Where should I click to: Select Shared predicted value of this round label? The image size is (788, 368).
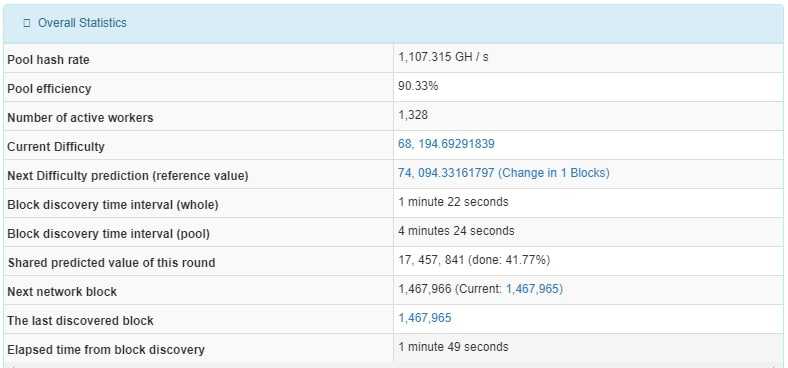[111, 263]
